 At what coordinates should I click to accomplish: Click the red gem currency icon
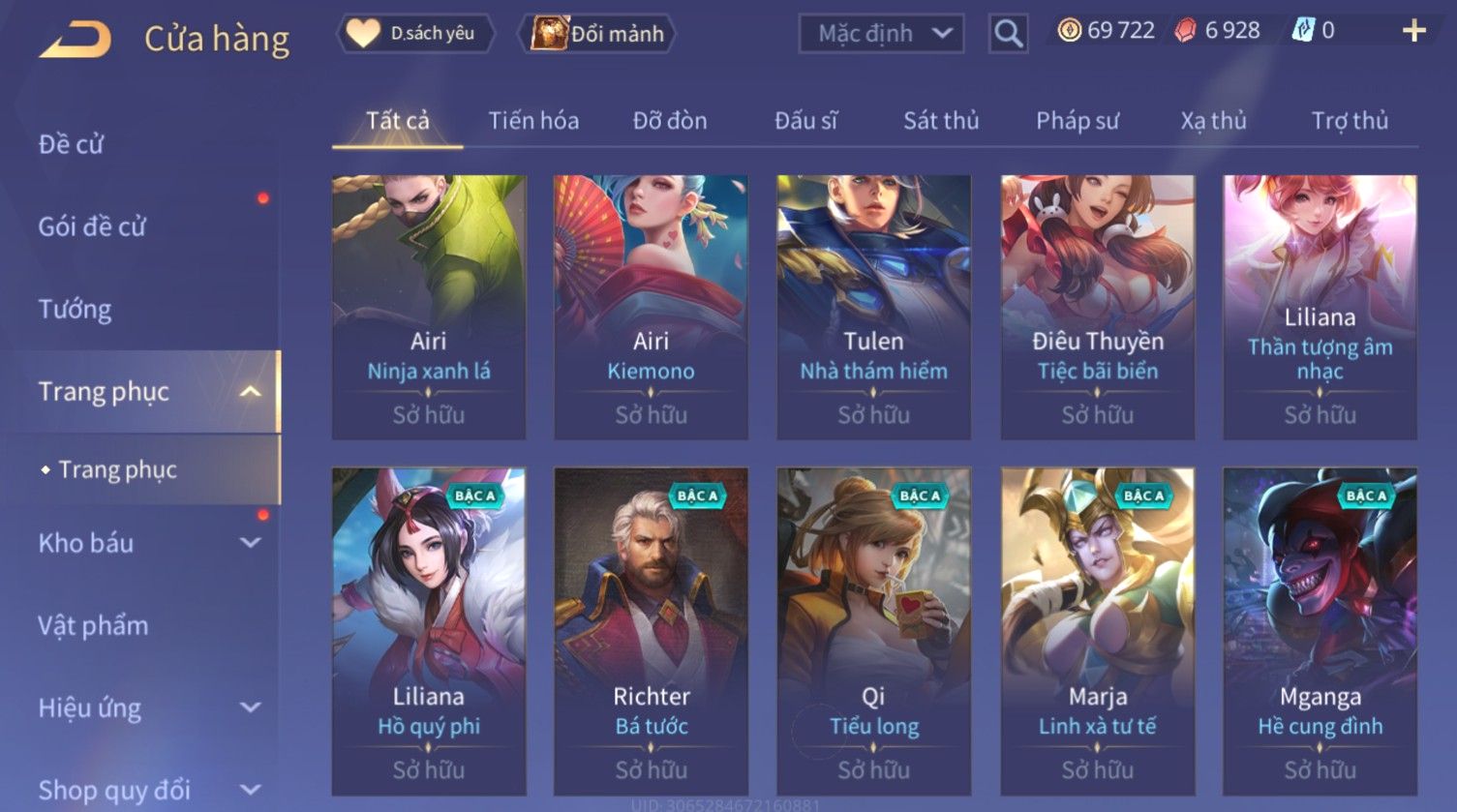tap(1186, 32)
